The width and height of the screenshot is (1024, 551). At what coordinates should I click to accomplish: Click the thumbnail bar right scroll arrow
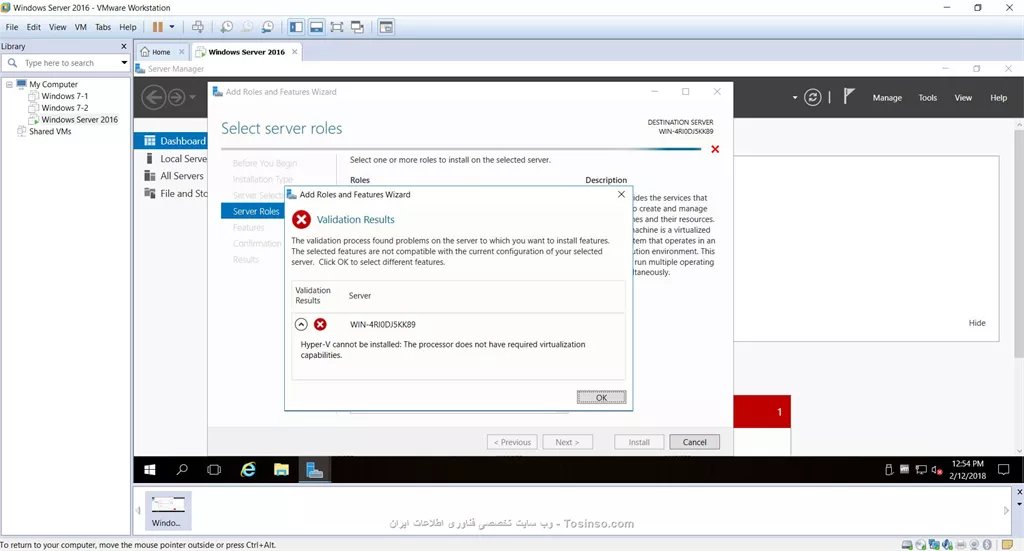tap(1006, 511)
